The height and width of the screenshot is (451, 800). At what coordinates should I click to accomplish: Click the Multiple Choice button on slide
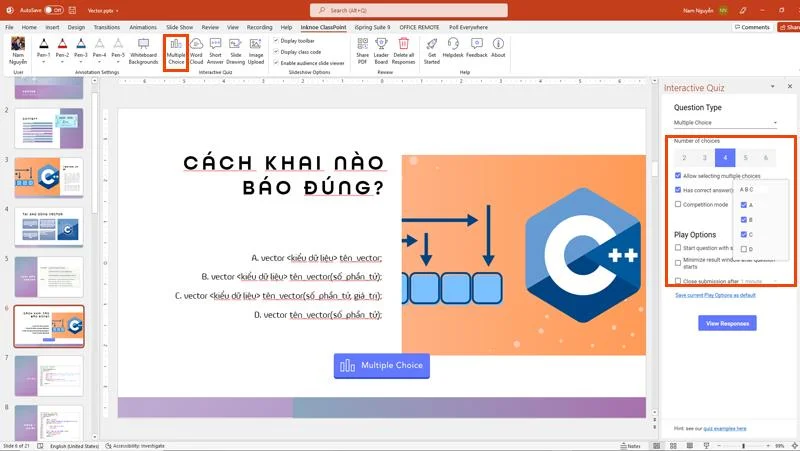click(382, 366)
